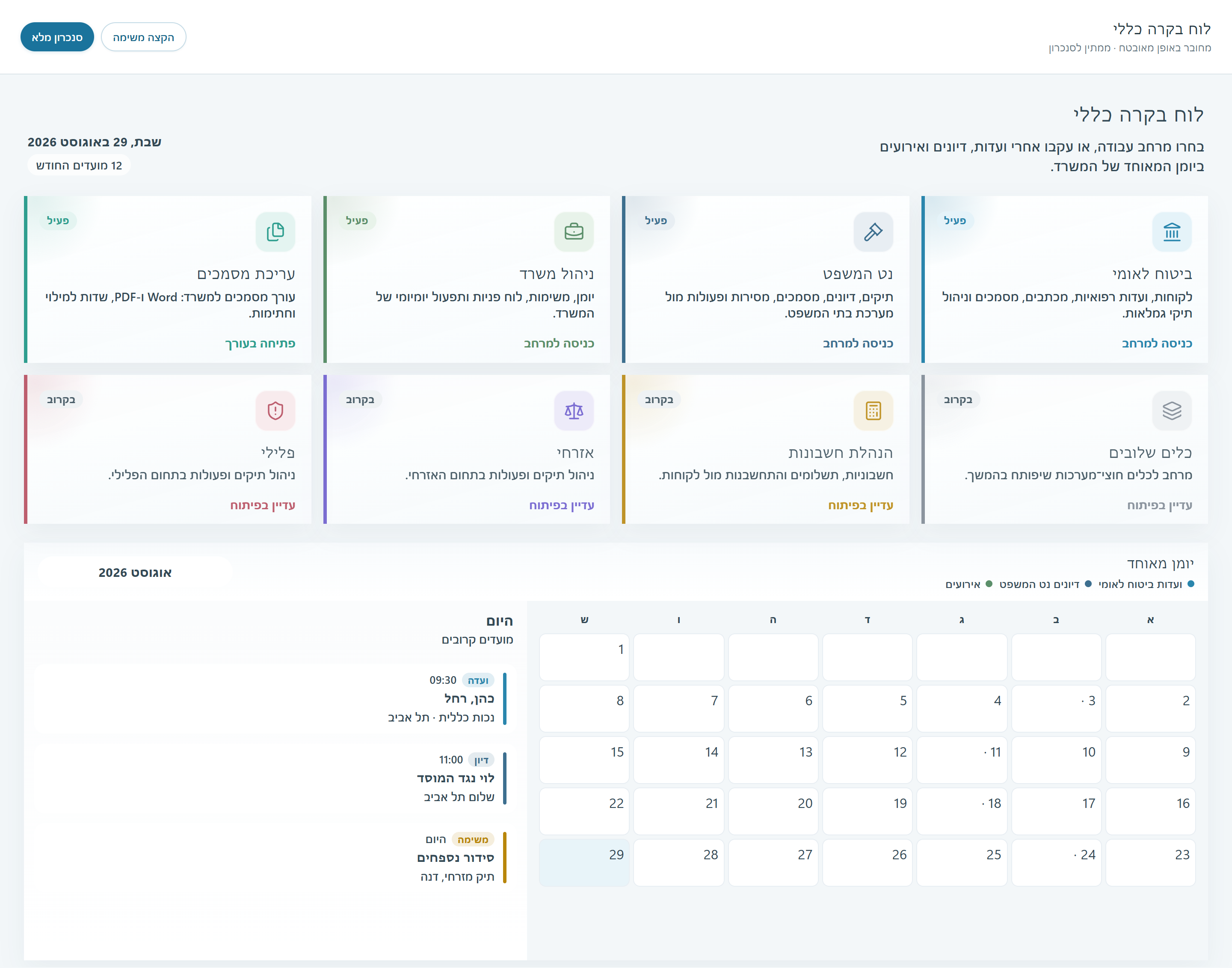Click the 12 מועדים החודש badge
The image size is (1232, 968).
coord(79,166)
